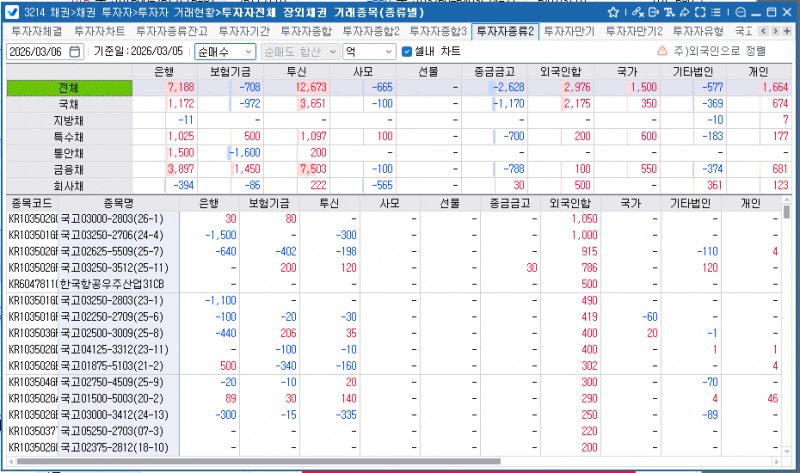
Task: Select row 국고03250-2706(24-4)
Action: pyautogui.click(x=393, y=235)
